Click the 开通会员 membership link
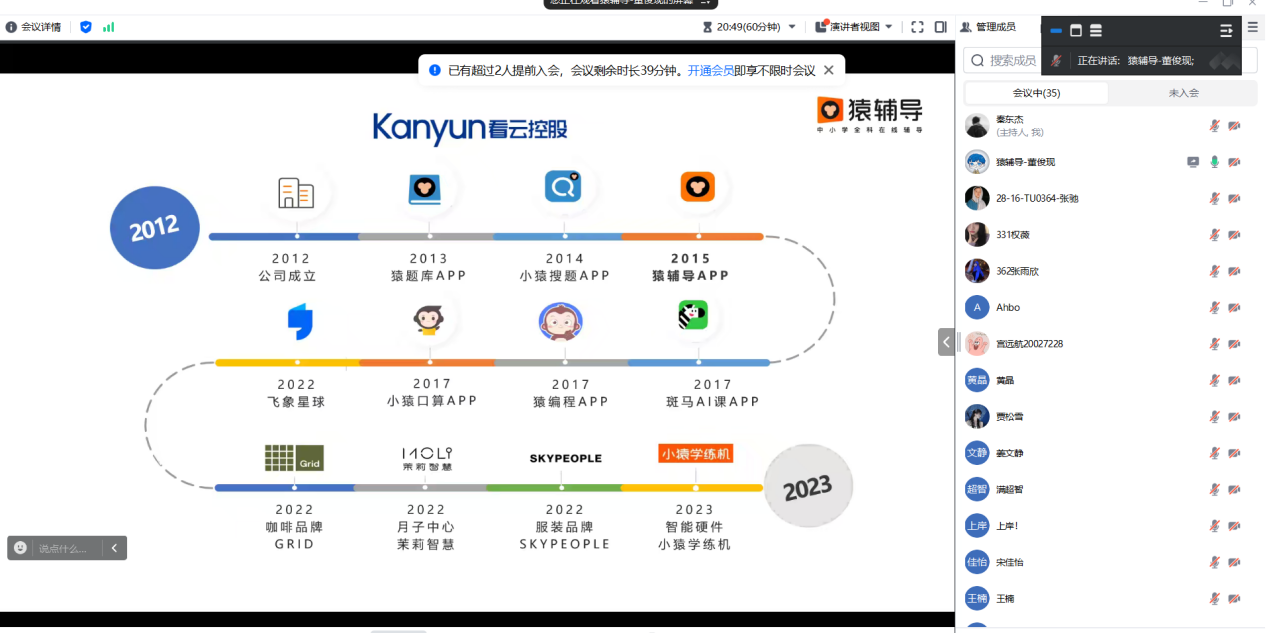The height and width of the screenshot is (633, 1267). point(710,70)
